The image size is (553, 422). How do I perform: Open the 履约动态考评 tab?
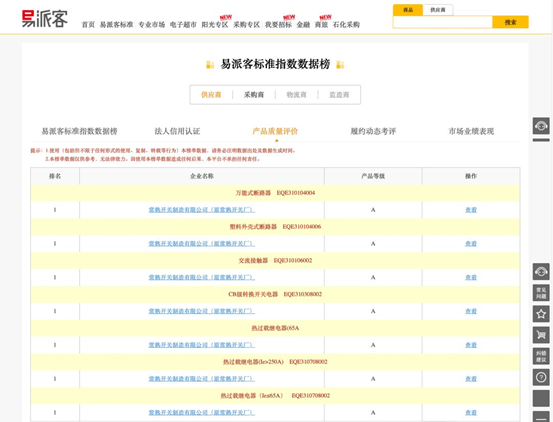point(373,131)
